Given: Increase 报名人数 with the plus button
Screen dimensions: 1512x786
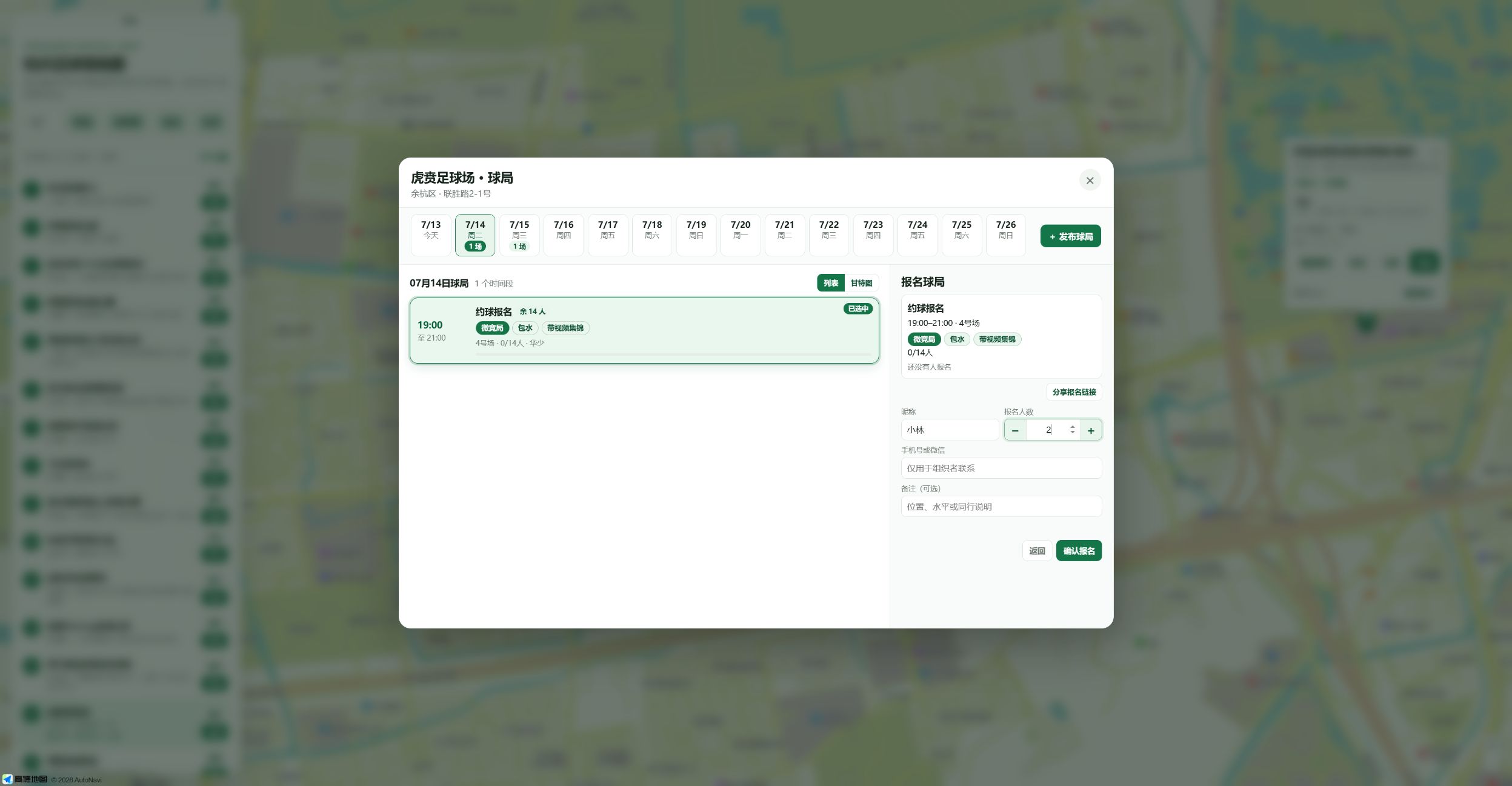Looking at the screenshot, I should coord(1091,430).
